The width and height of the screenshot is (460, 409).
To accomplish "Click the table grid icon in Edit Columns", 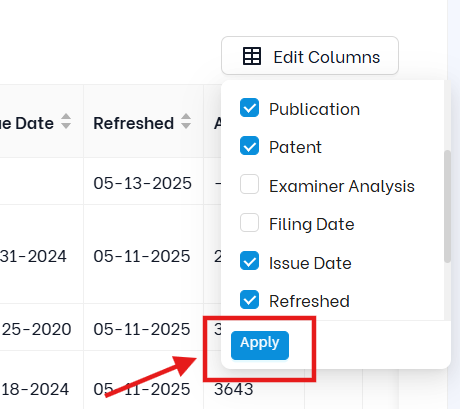I will pos(252,56).
